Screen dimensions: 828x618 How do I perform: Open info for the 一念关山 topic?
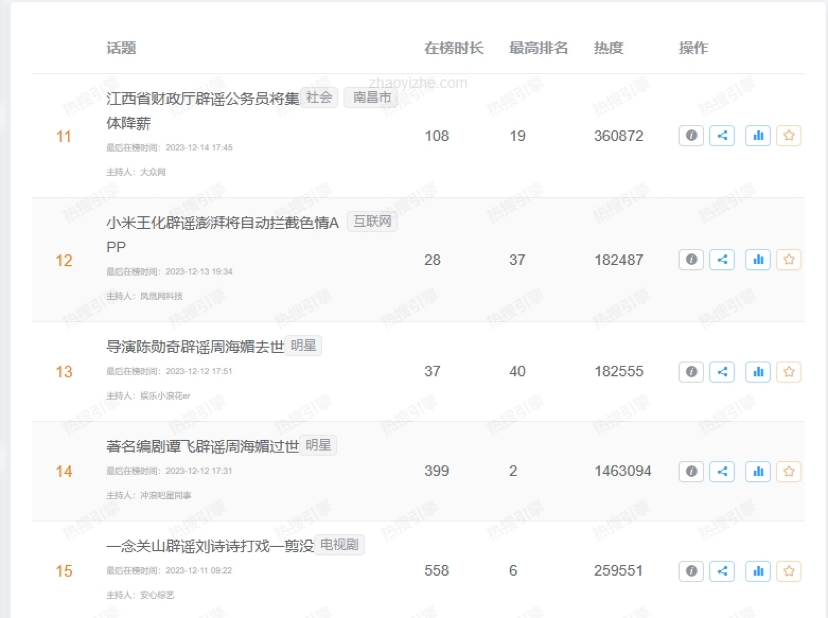(691, 571)
